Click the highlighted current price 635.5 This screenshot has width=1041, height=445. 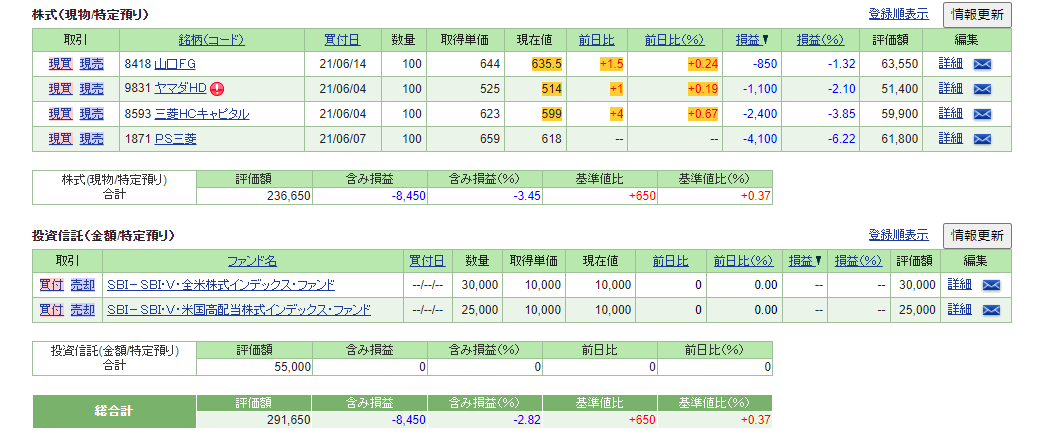(547, 64)
